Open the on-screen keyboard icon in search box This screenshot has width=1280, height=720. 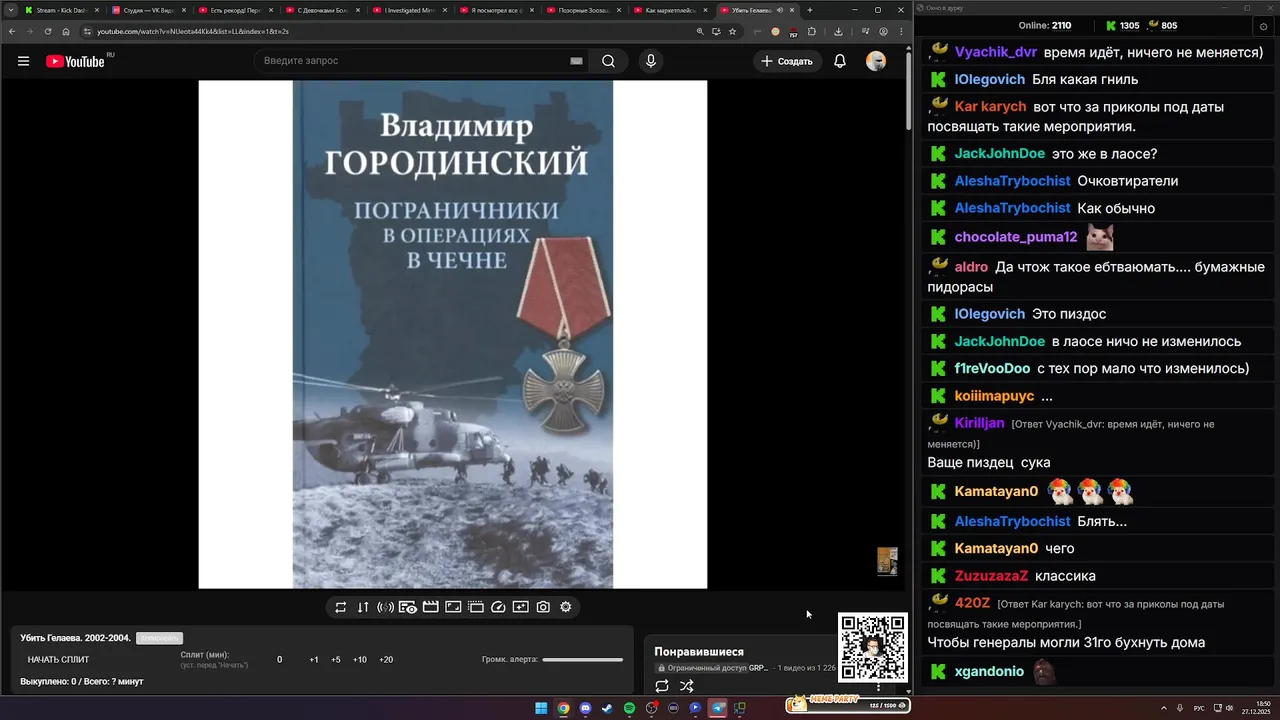tap(576, 61)
